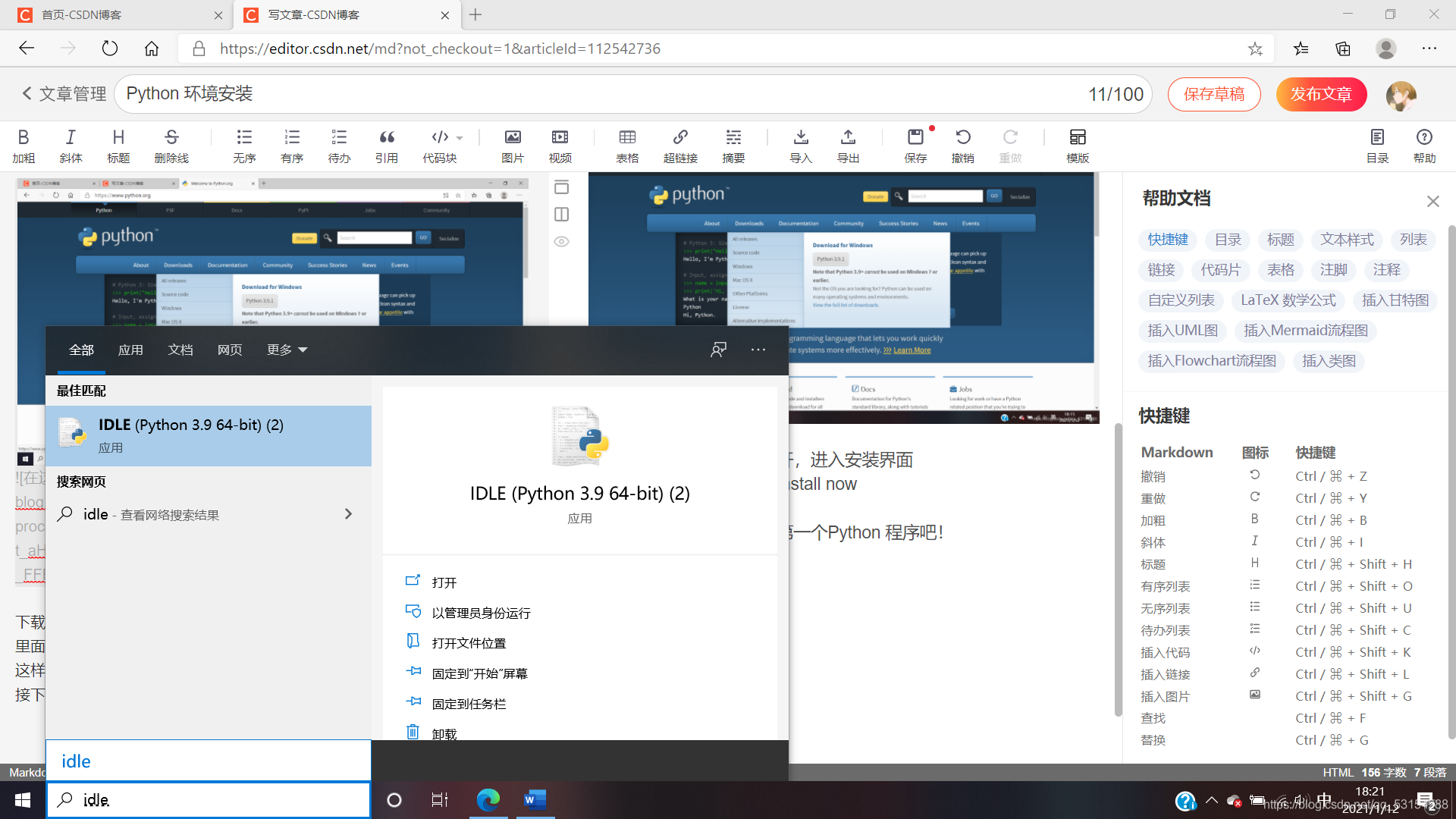The height and width of the screenshot is (819, 1456).
Task: Expand the 'idle' web search results chevron
Action: point(348,514)
